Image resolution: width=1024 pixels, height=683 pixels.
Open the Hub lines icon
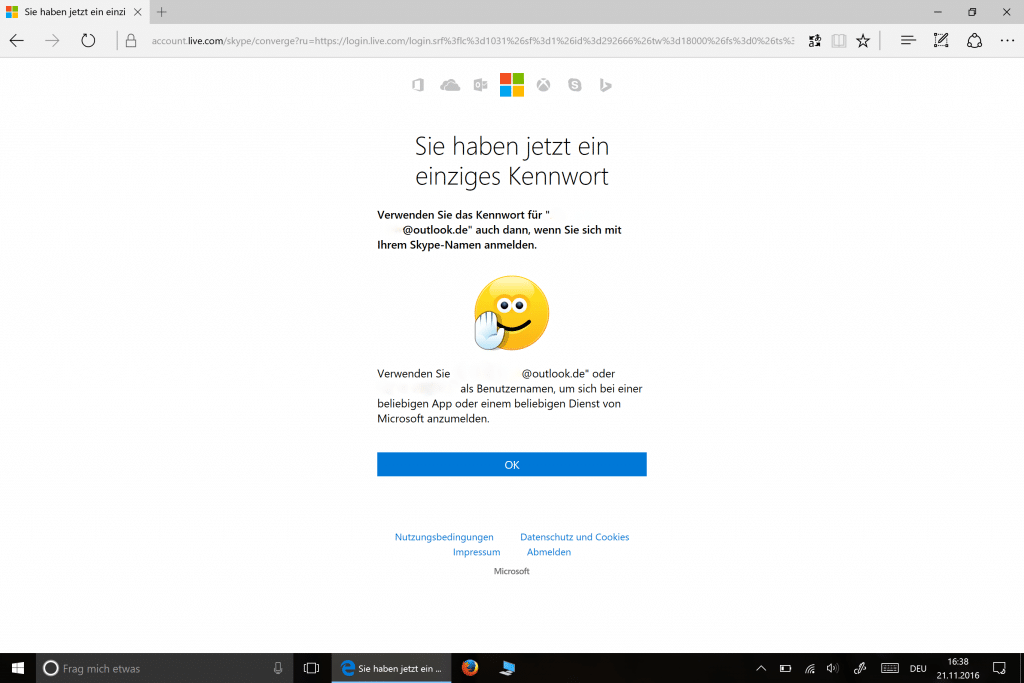908,40
